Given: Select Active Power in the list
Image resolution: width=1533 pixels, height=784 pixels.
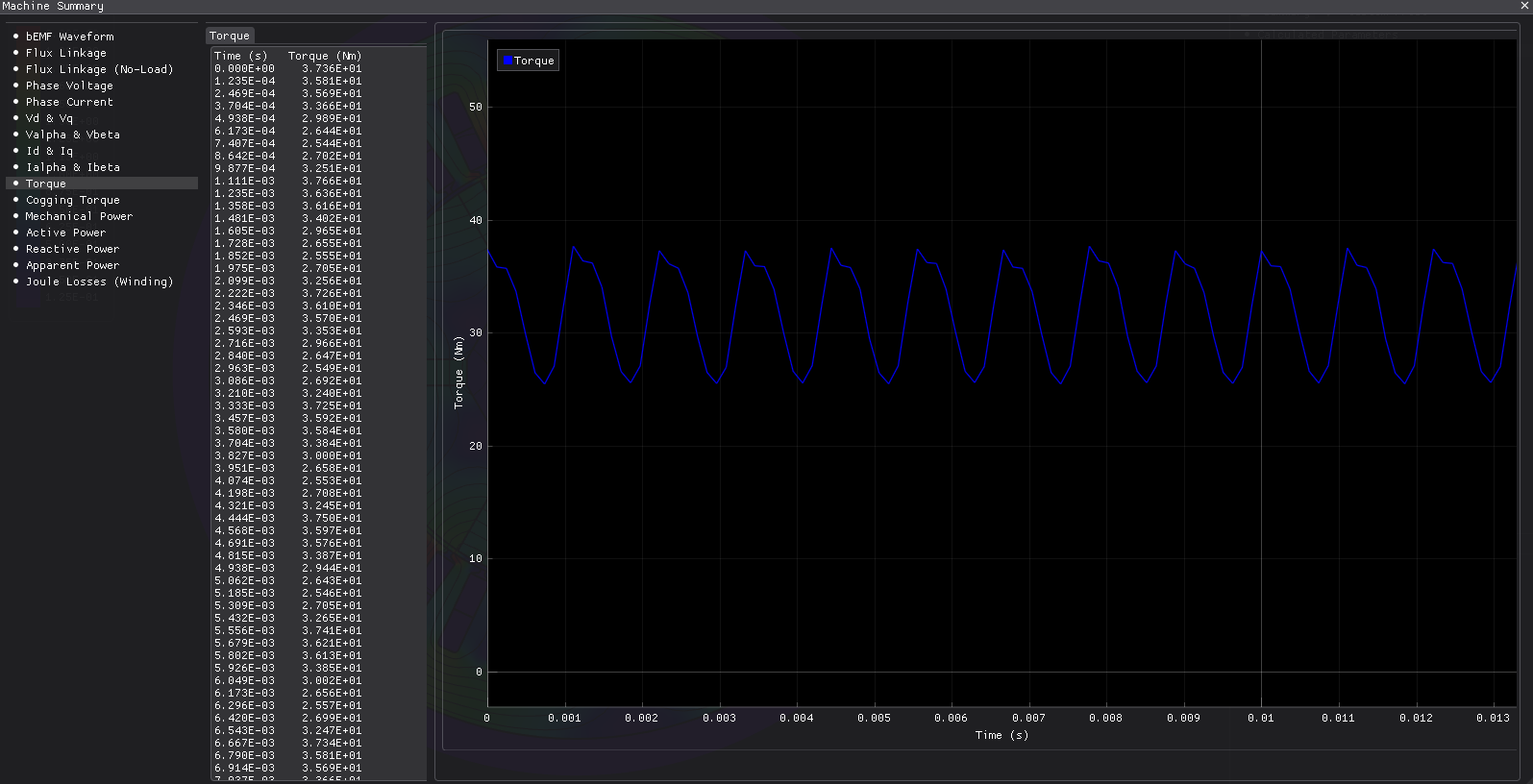Looking at the screenshot, I should tap(65, 233).
